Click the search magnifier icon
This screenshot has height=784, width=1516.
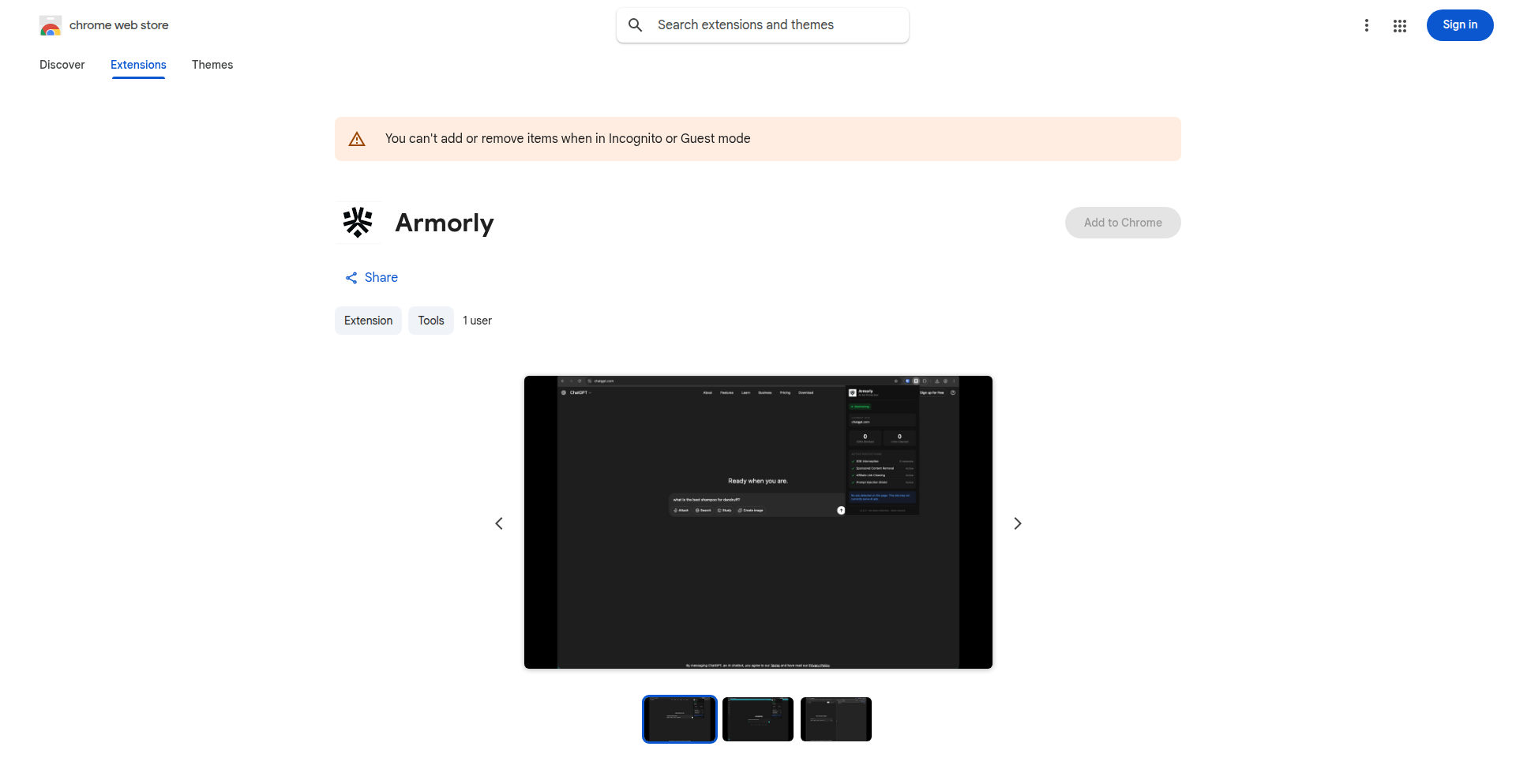(636, 25)
